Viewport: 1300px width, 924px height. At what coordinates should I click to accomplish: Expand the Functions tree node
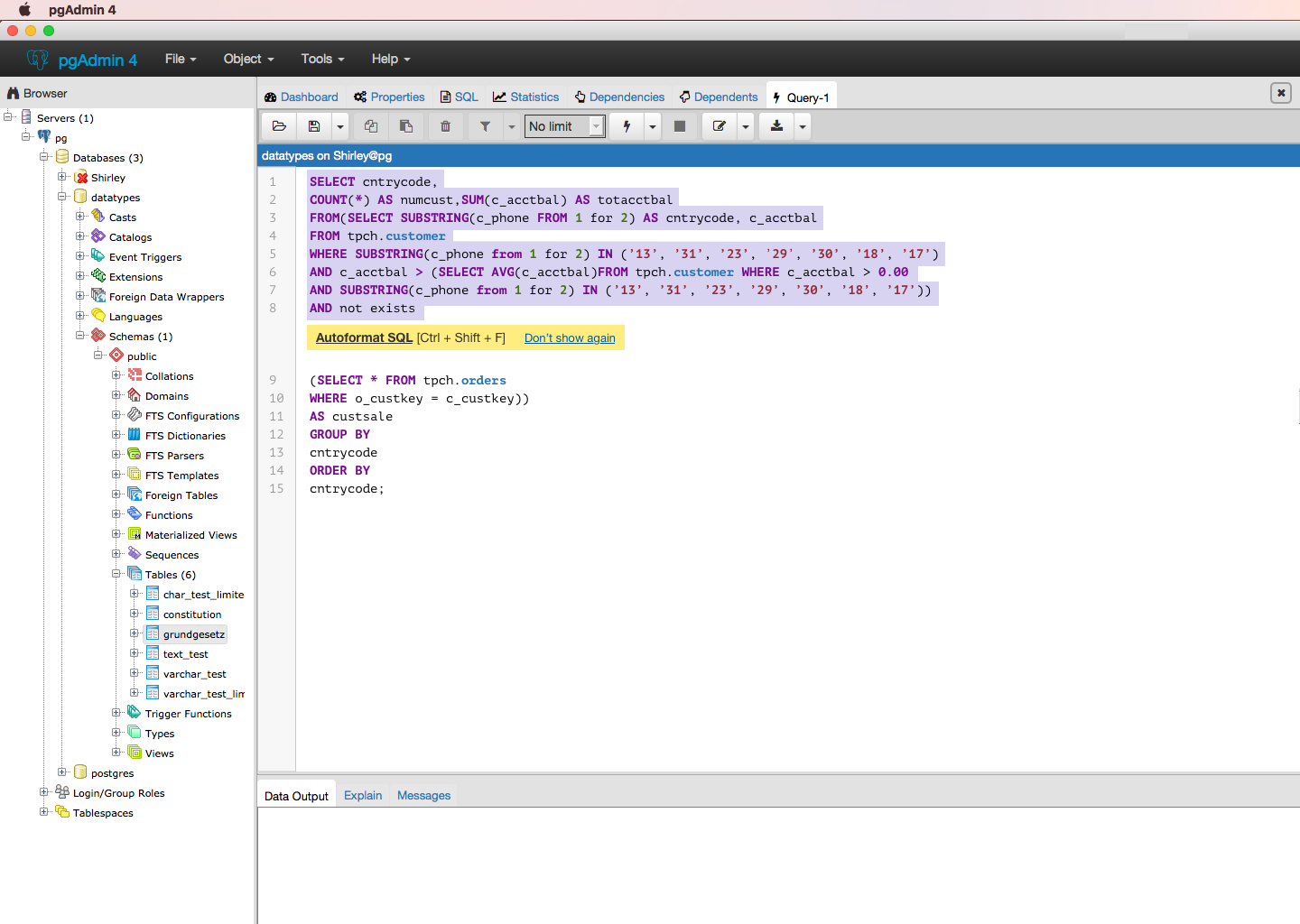click(116, 514)
